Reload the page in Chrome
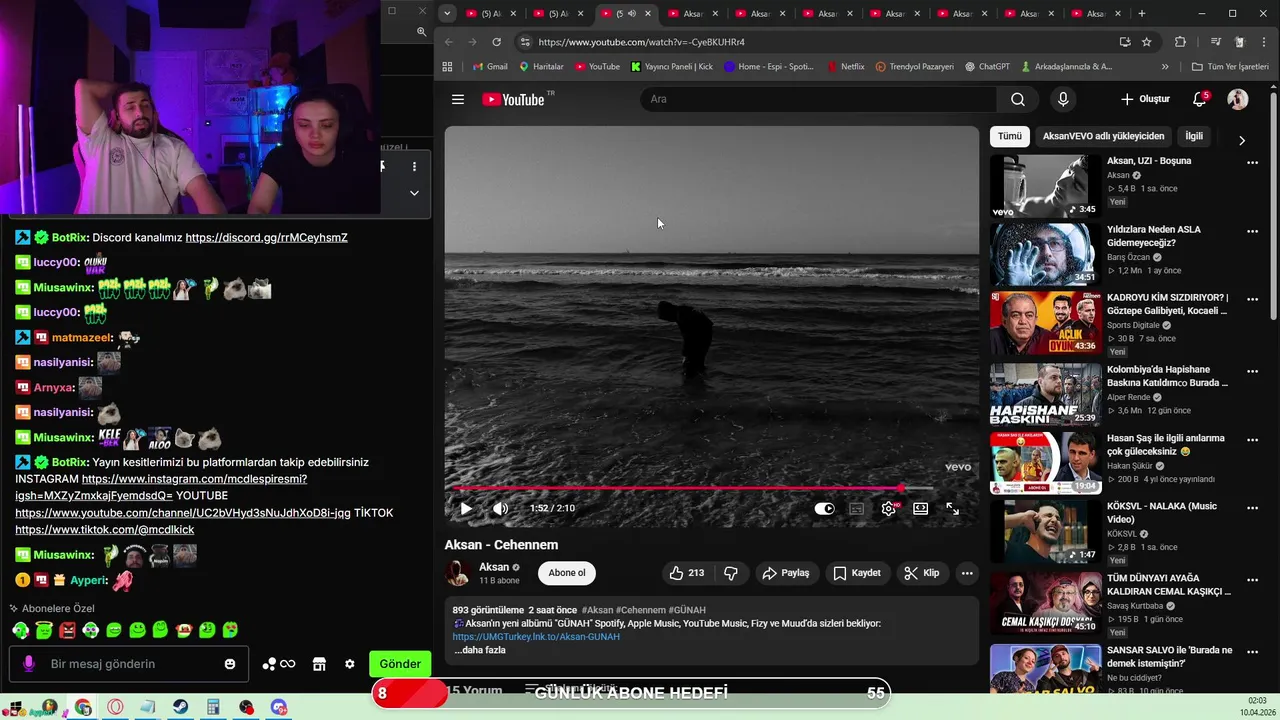Viewport: 1280px width, 720px height. tap(497, 42)
